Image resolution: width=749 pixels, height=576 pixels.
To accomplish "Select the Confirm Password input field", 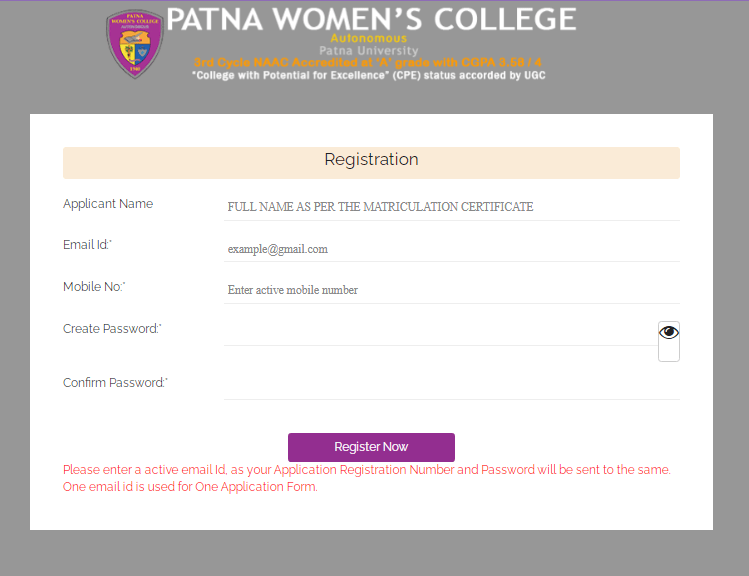I will (451, 386).
